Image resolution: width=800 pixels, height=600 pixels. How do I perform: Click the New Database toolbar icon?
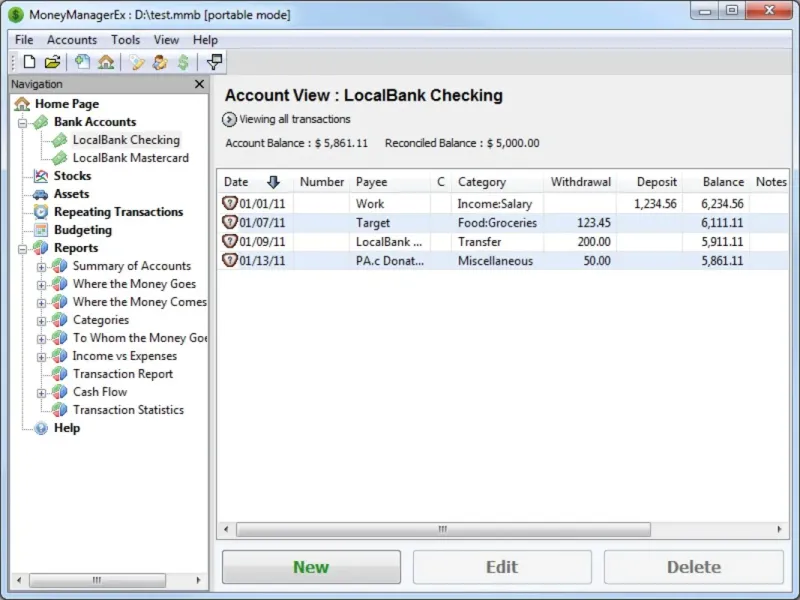pos(29,62)
